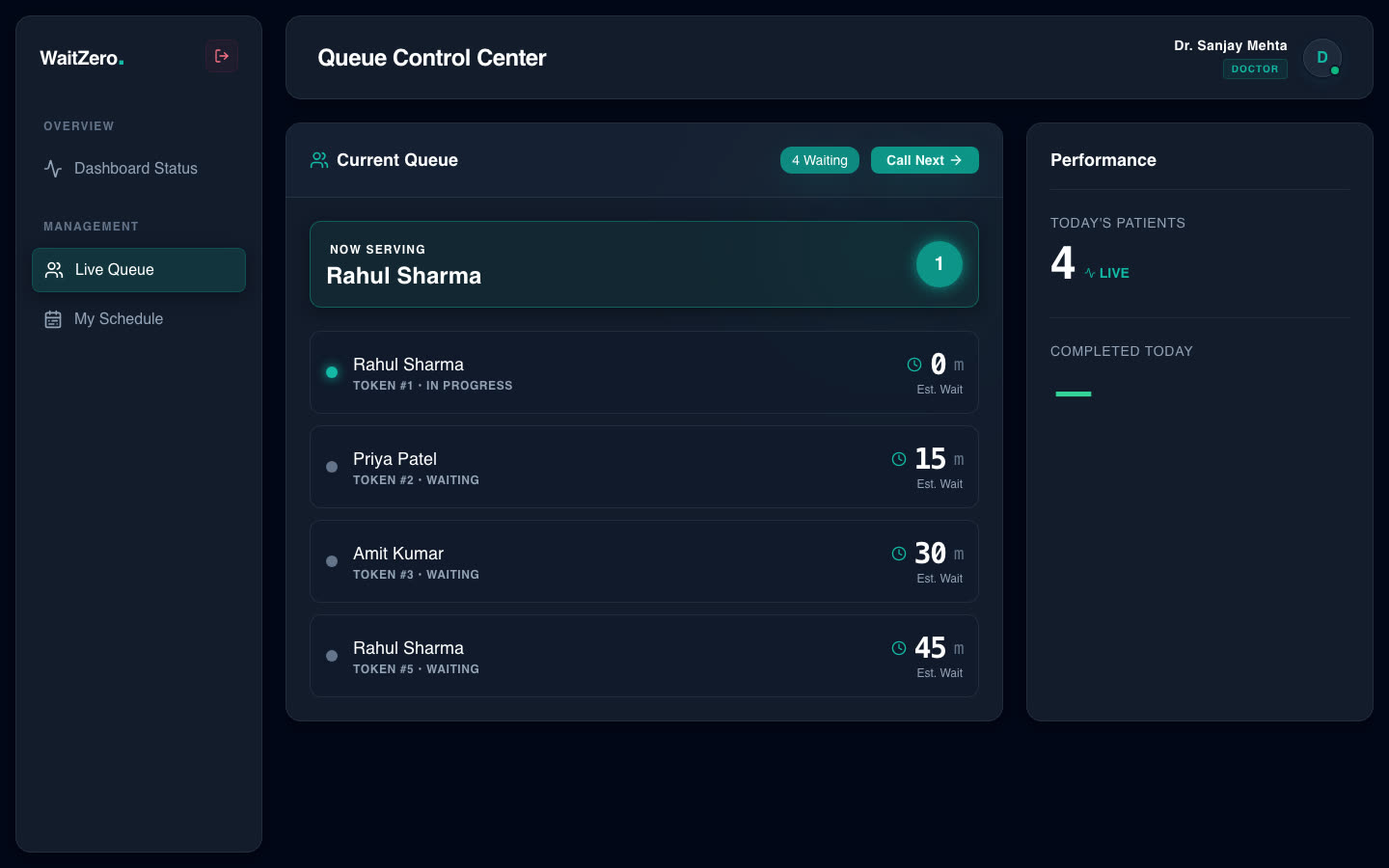
Task: Click the Performance panel heading
Action: [1103, 160]
